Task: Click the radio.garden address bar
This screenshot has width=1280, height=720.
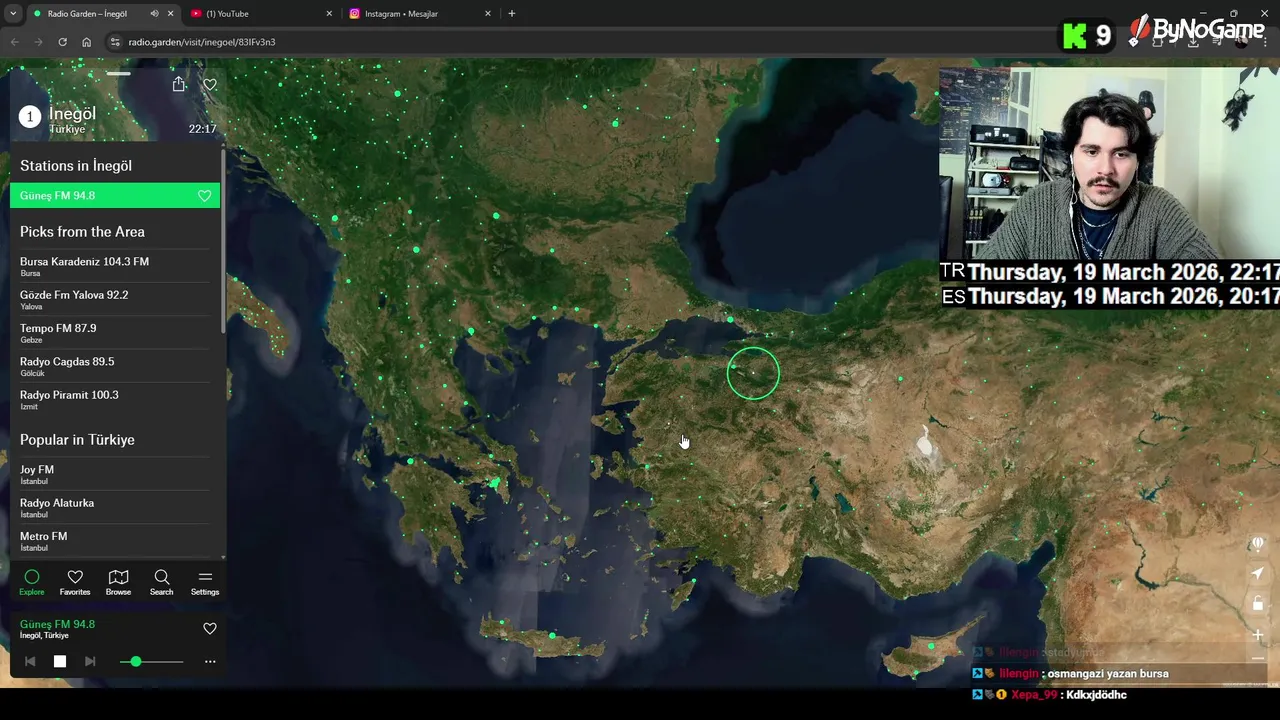Action: point(580,42)
